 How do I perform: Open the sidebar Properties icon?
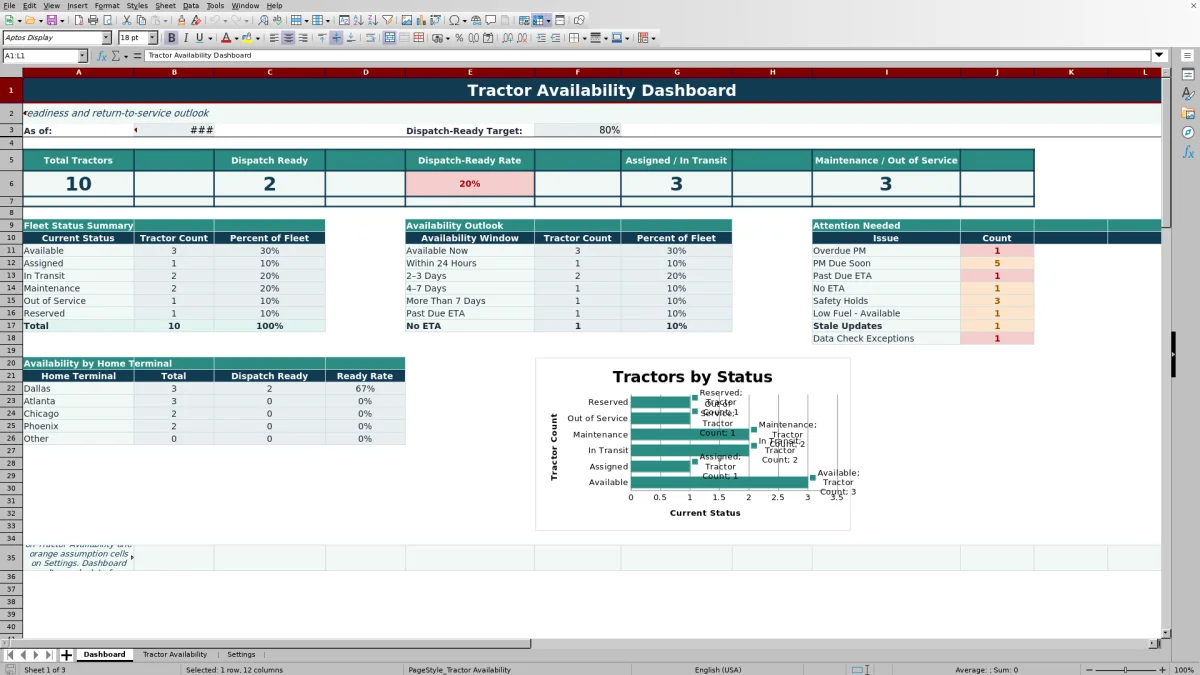(1188, 75)
